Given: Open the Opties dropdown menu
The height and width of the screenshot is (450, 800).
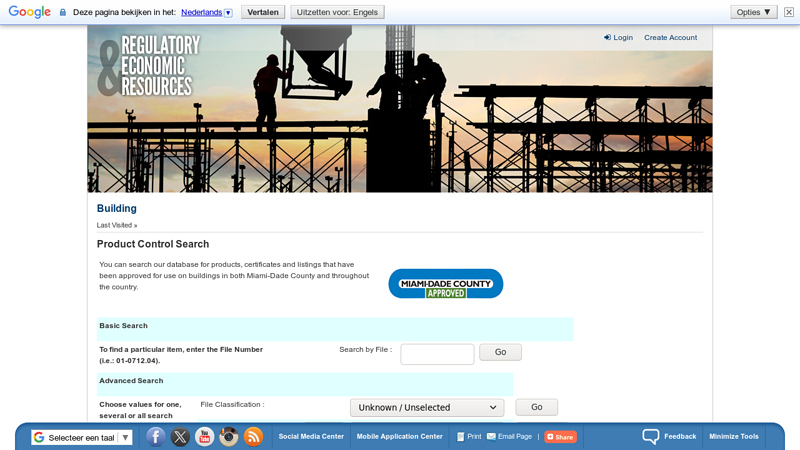Looking at the screenshot, I should 754,12.
